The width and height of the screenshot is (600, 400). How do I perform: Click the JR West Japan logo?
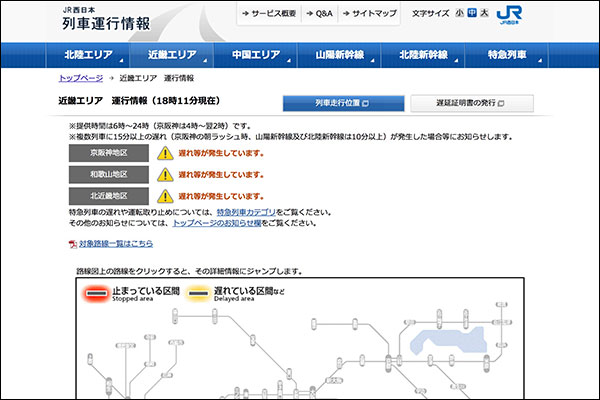click(510, 16)
